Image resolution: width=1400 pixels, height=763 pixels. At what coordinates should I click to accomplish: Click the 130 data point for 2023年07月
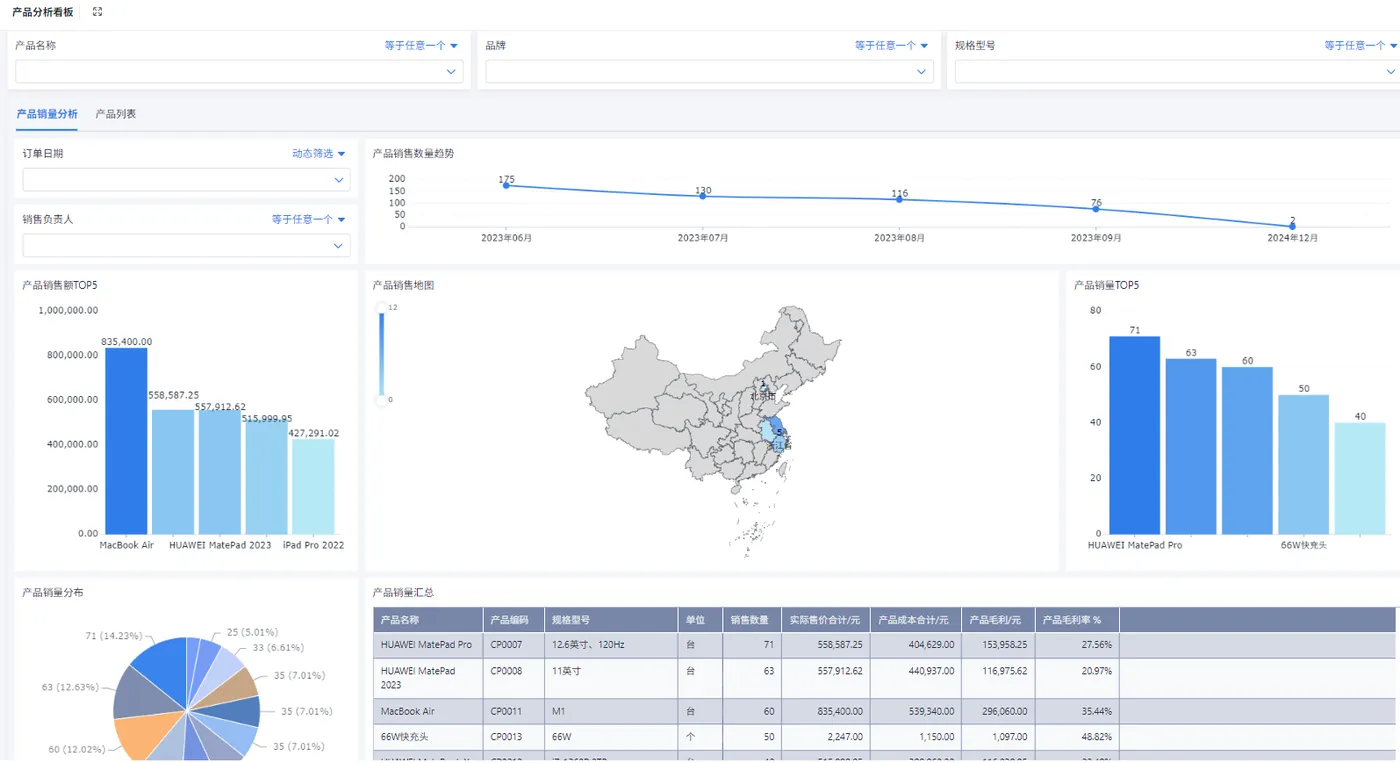pos(703,196)
